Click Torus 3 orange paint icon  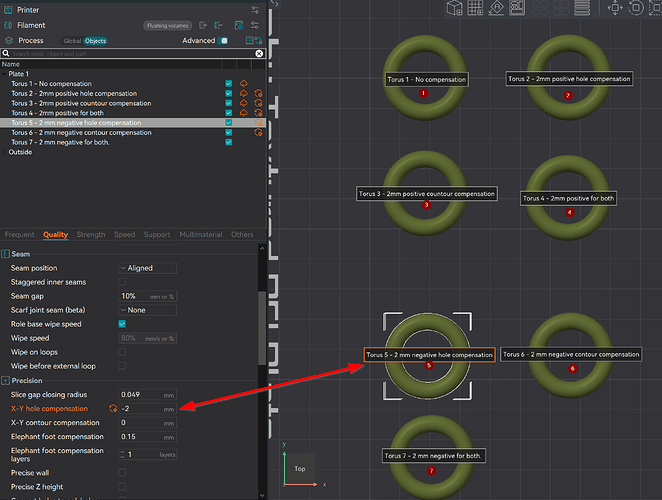(244, 103)
